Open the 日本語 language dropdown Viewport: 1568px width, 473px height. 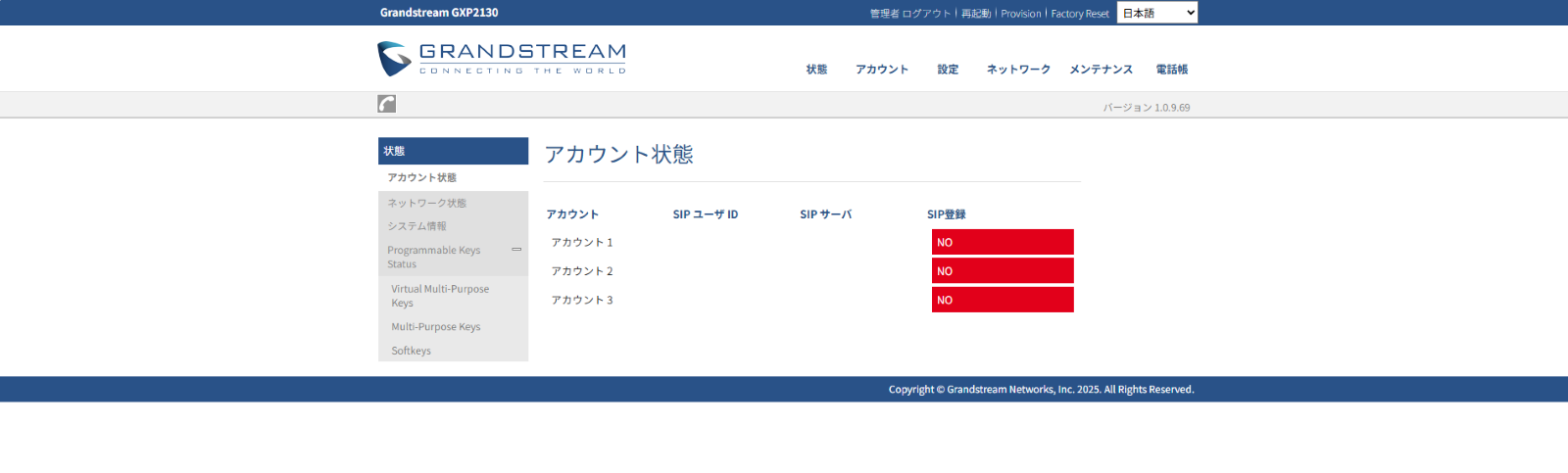(1157, 13)
